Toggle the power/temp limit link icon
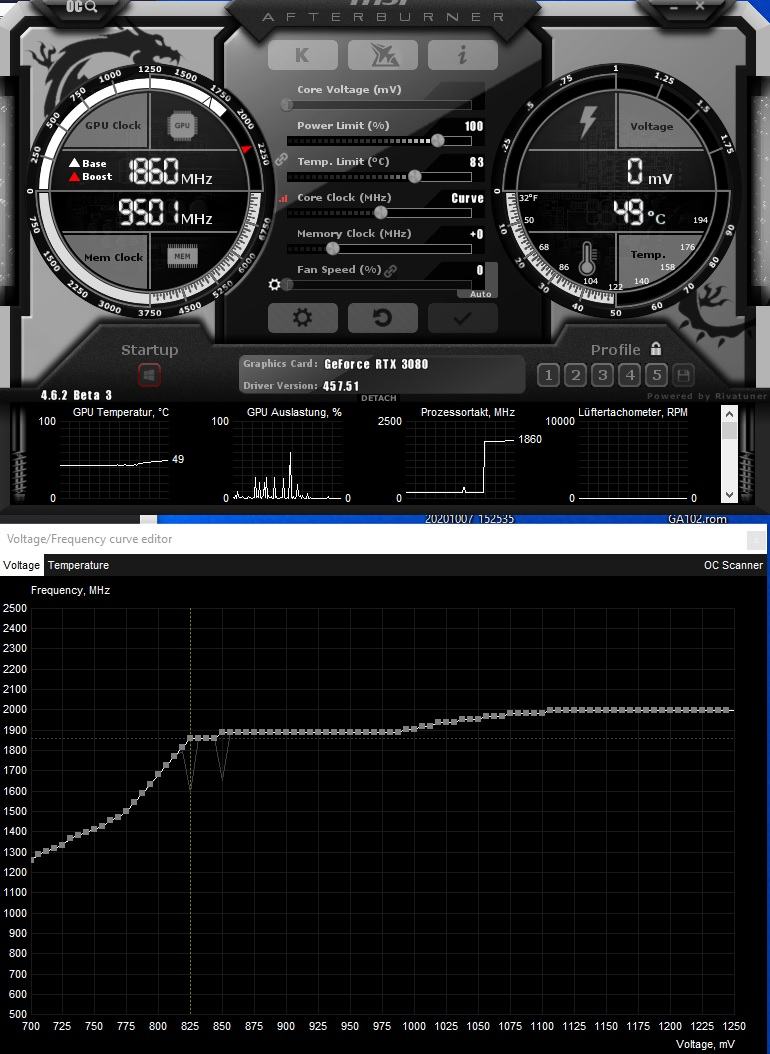770x1054 pixels. click(280, 159)
